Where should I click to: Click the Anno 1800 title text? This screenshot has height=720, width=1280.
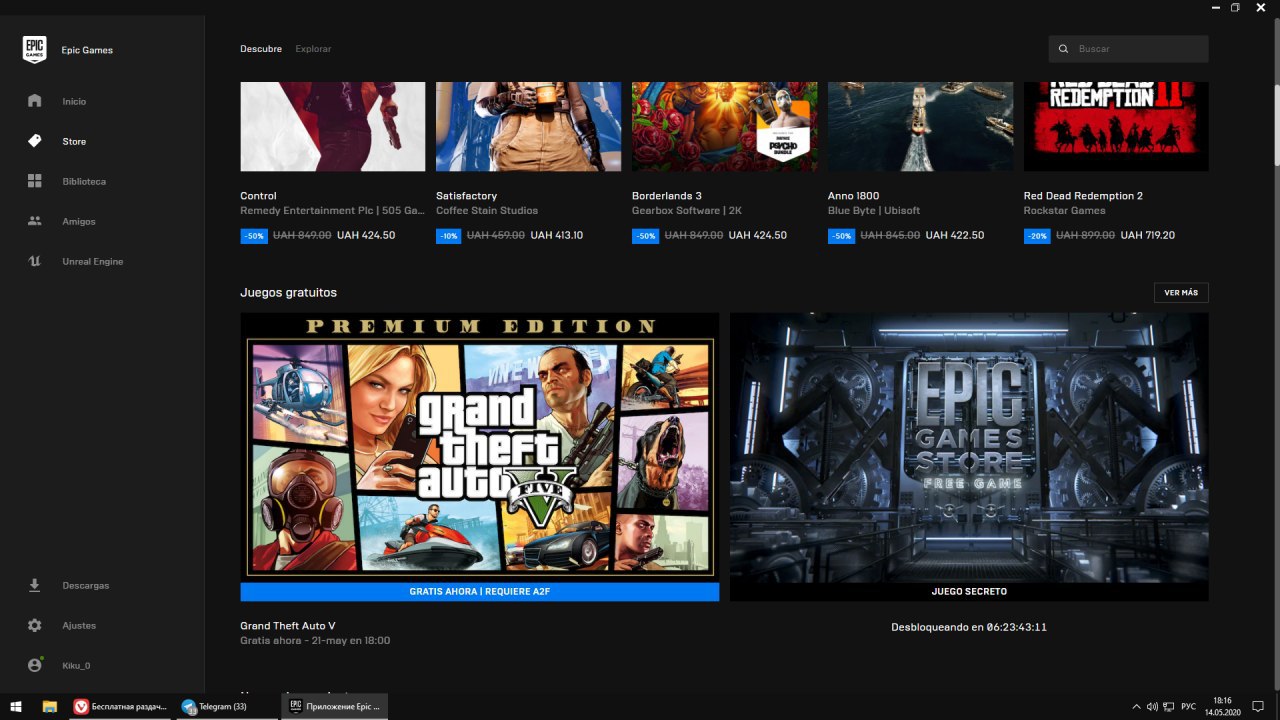pyautogui.click(x=853, y=196)
